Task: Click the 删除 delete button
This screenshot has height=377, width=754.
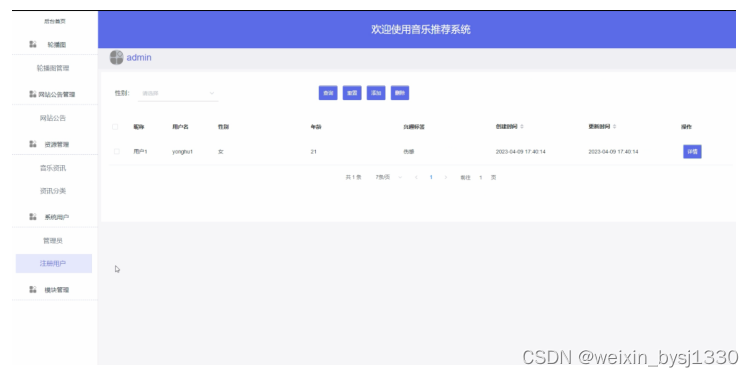Action: pyautogui.click(x=400, y=93)
